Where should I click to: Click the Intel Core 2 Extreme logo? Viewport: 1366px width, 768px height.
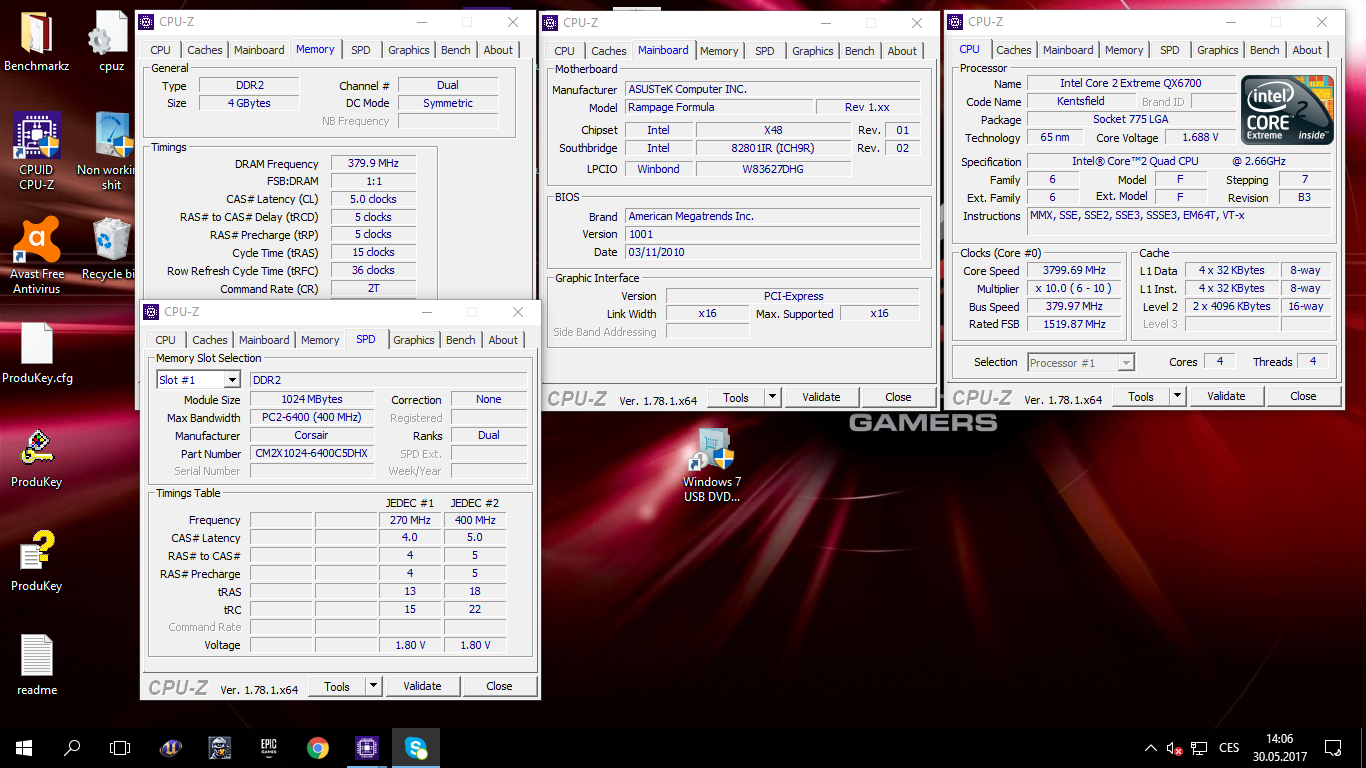1288,110
